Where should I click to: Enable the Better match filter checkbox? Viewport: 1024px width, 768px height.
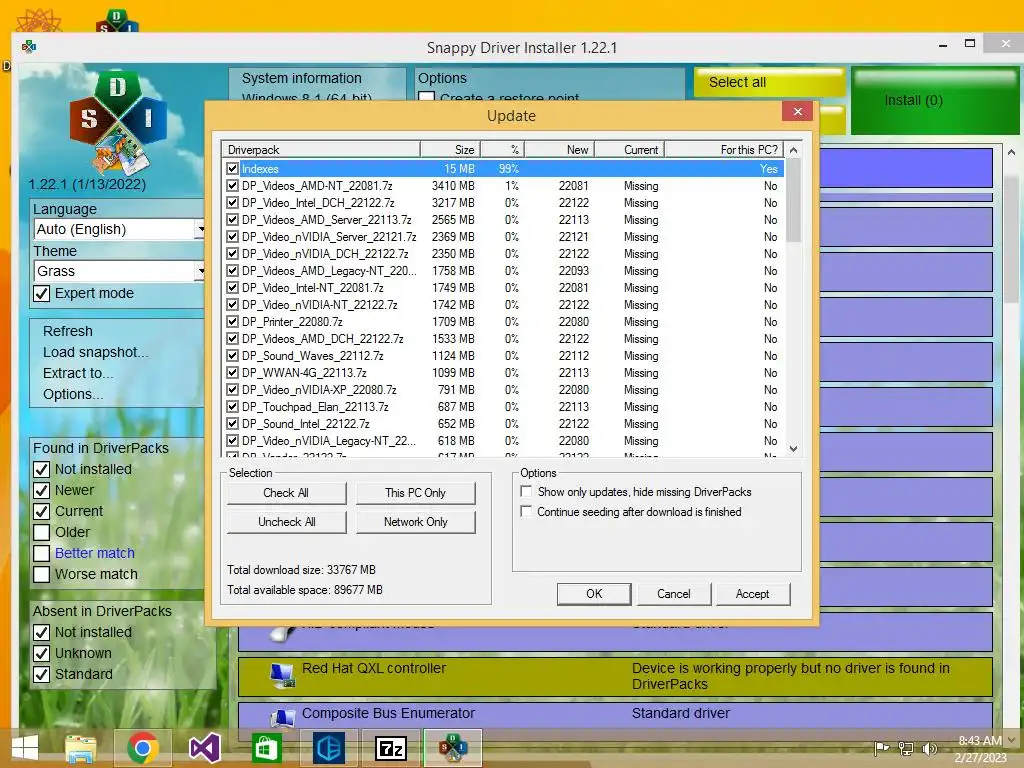42,553
